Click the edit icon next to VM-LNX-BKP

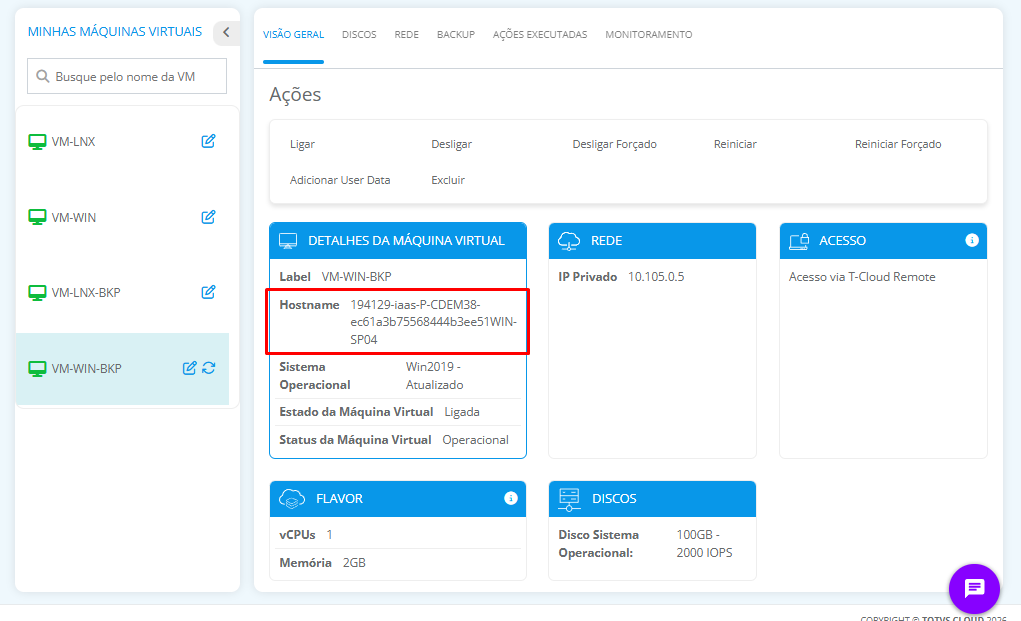(x=208, y=292)
